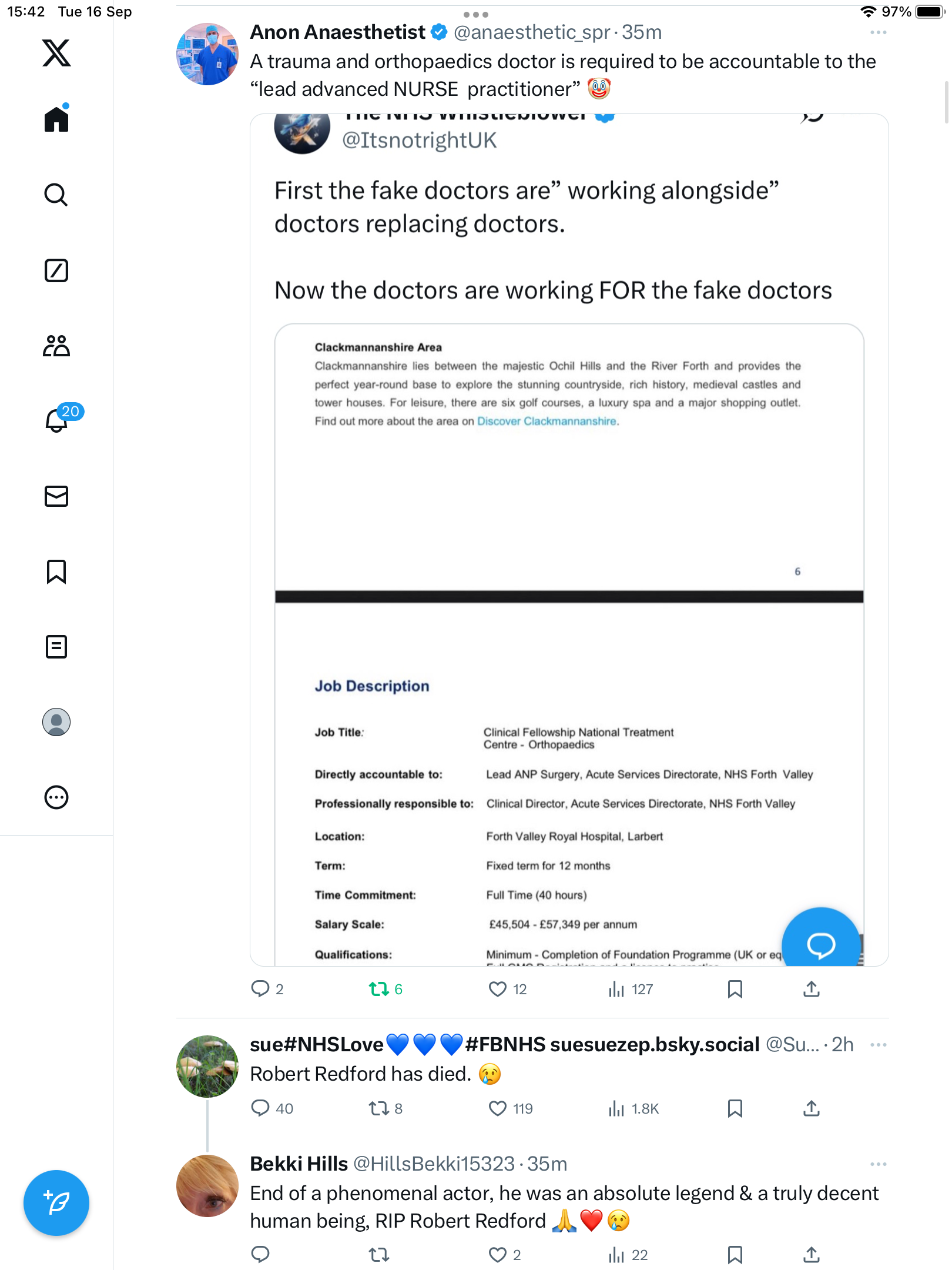Open the @anaesthetic_spr handle link

coord(532,32)
